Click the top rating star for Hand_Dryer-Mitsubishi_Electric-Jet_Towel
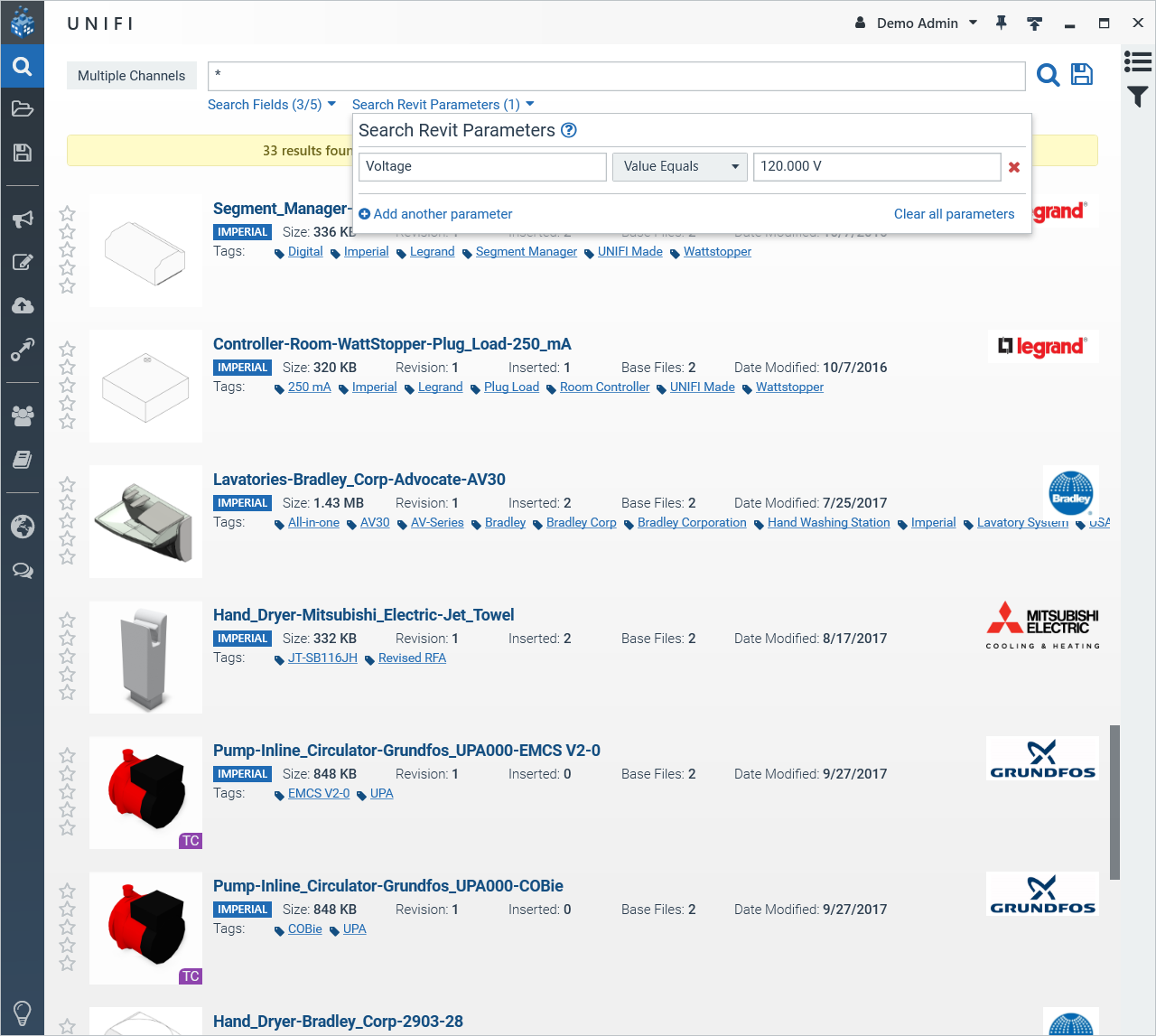This screenshot has width=1156, height=1036. 67,621
